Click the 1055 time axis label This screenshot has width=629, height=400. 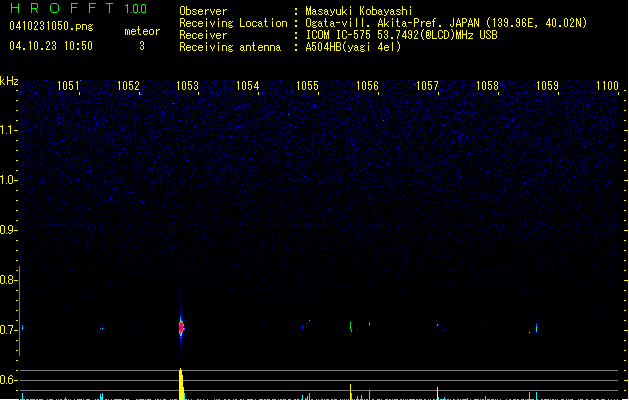click(x=307, y=86)
